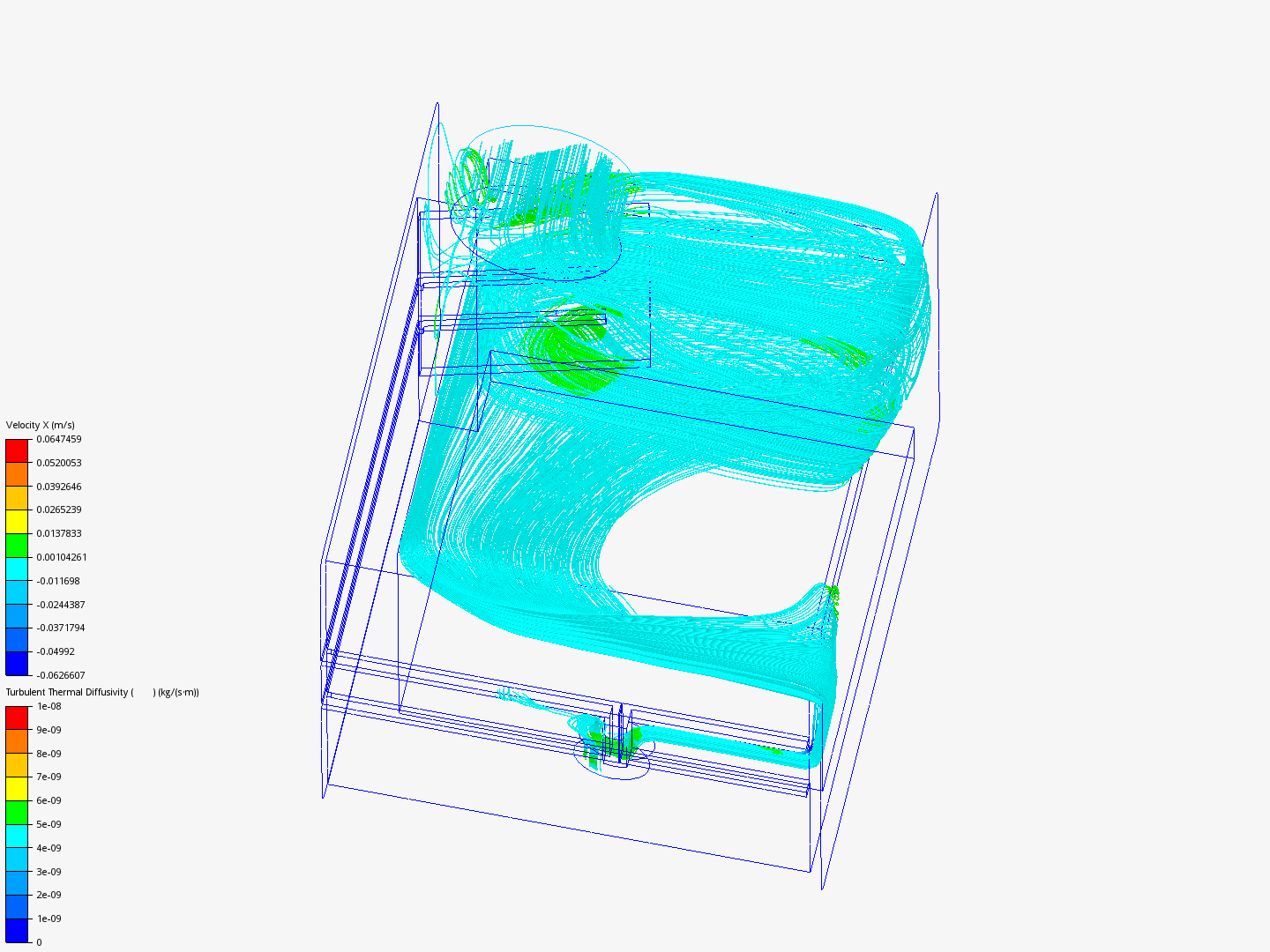The image size is (1270, 952).
Task: Select red swatch in Velocity X legend
Action: 17,450
